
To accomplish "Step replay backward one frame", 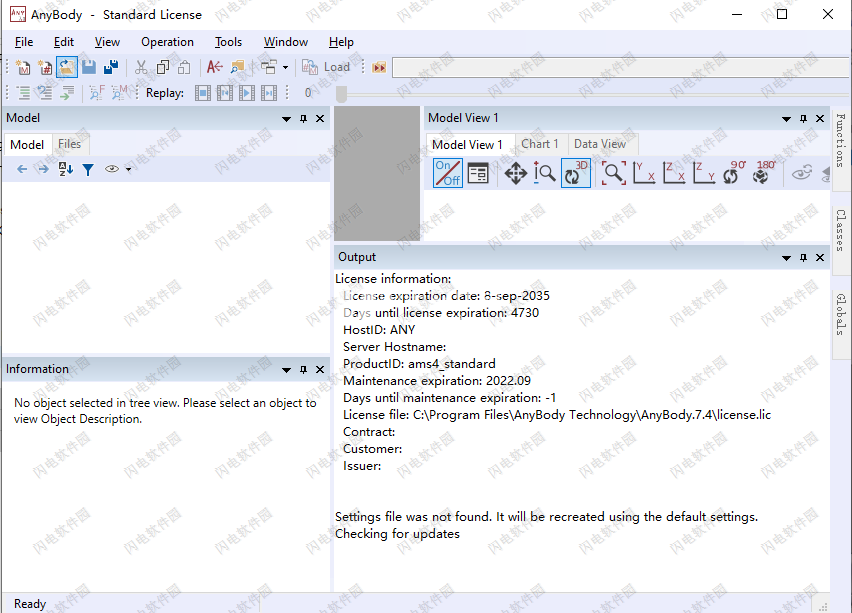I will (224, 93).
